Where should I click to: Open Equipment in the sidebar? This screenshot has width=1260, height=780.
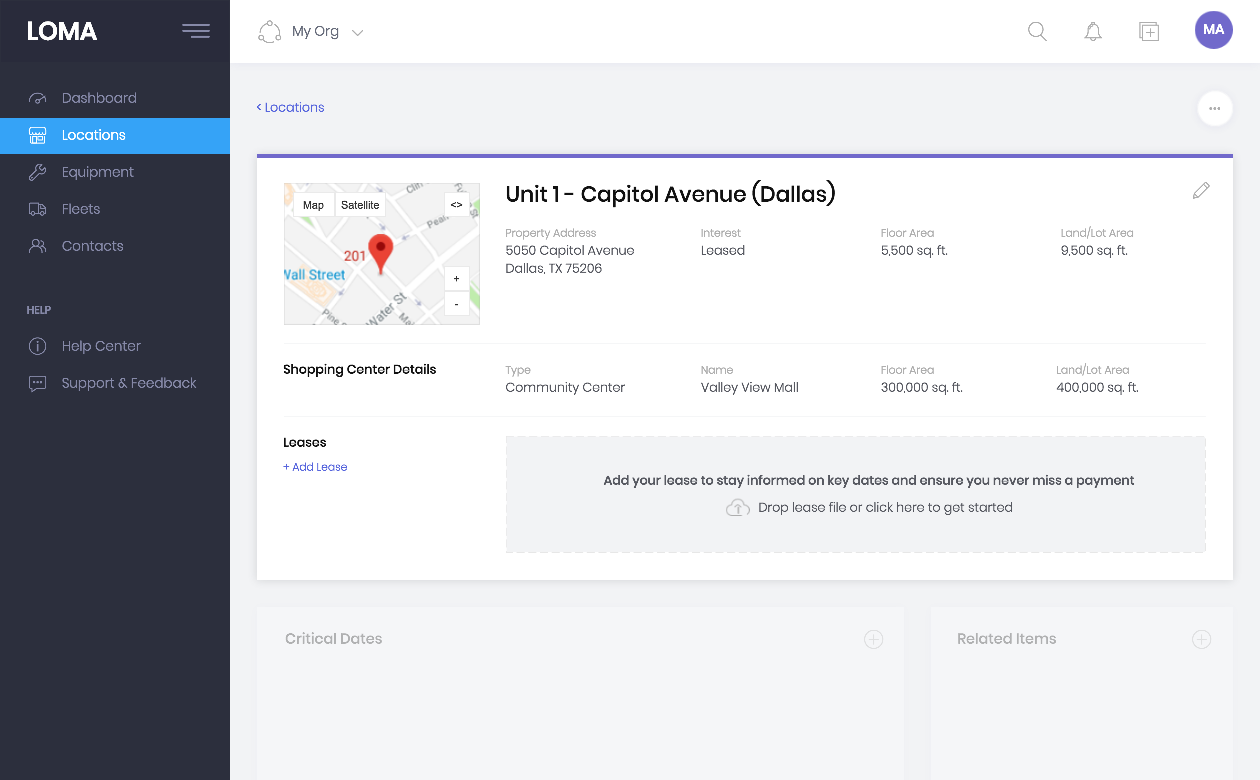coord(97,172)
